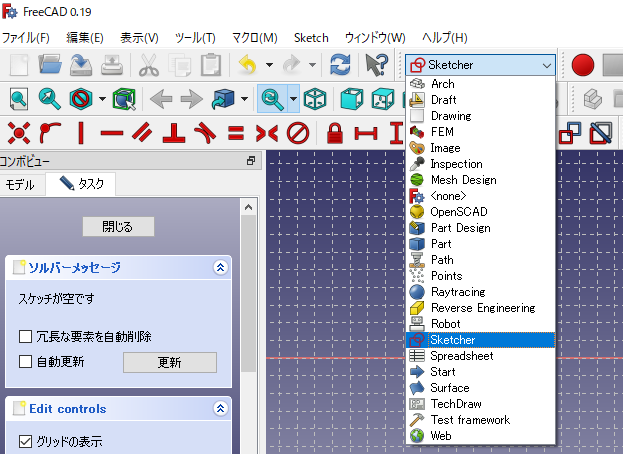The image size is (623, 454).
Task: Click the Print icon
Action: 112,65
